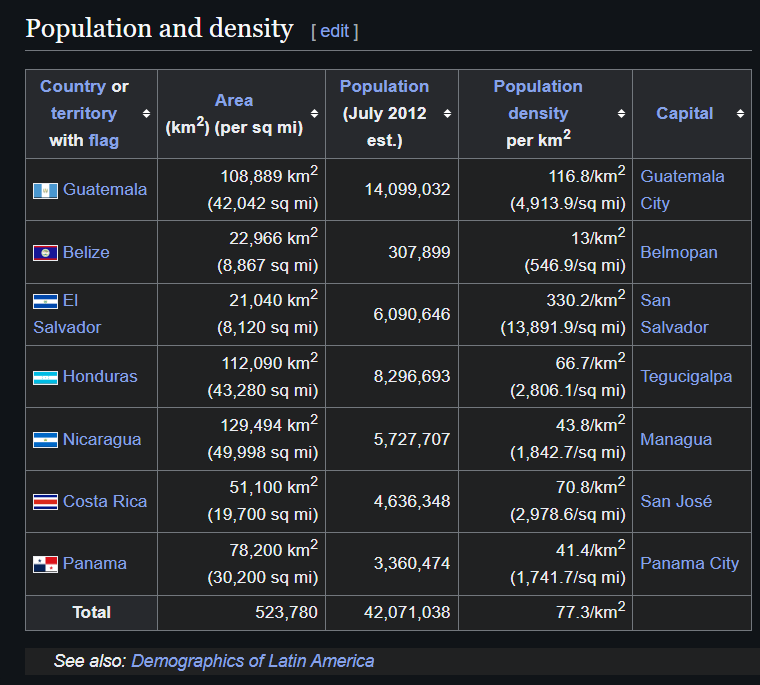Click Honduras population 8,296,693
The height and width of the screenshot is (685, 760).
[412, 377]
